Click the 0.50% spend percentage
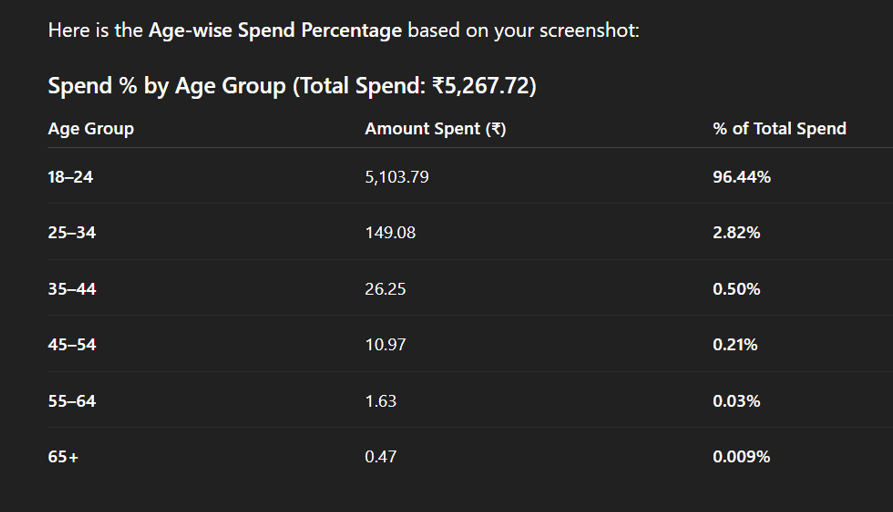893x512 pixels. pos(736,289)
